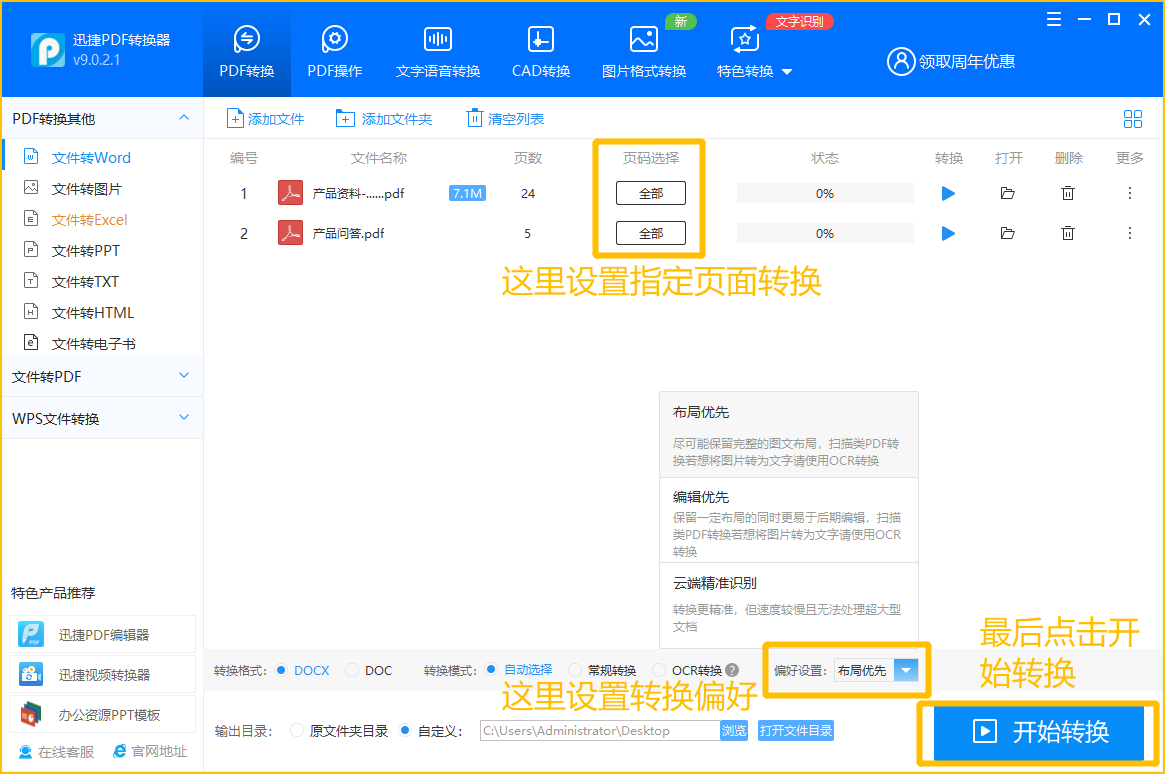Open more options for 产品资料 row
The image size is (1165, 775).
1129,193
